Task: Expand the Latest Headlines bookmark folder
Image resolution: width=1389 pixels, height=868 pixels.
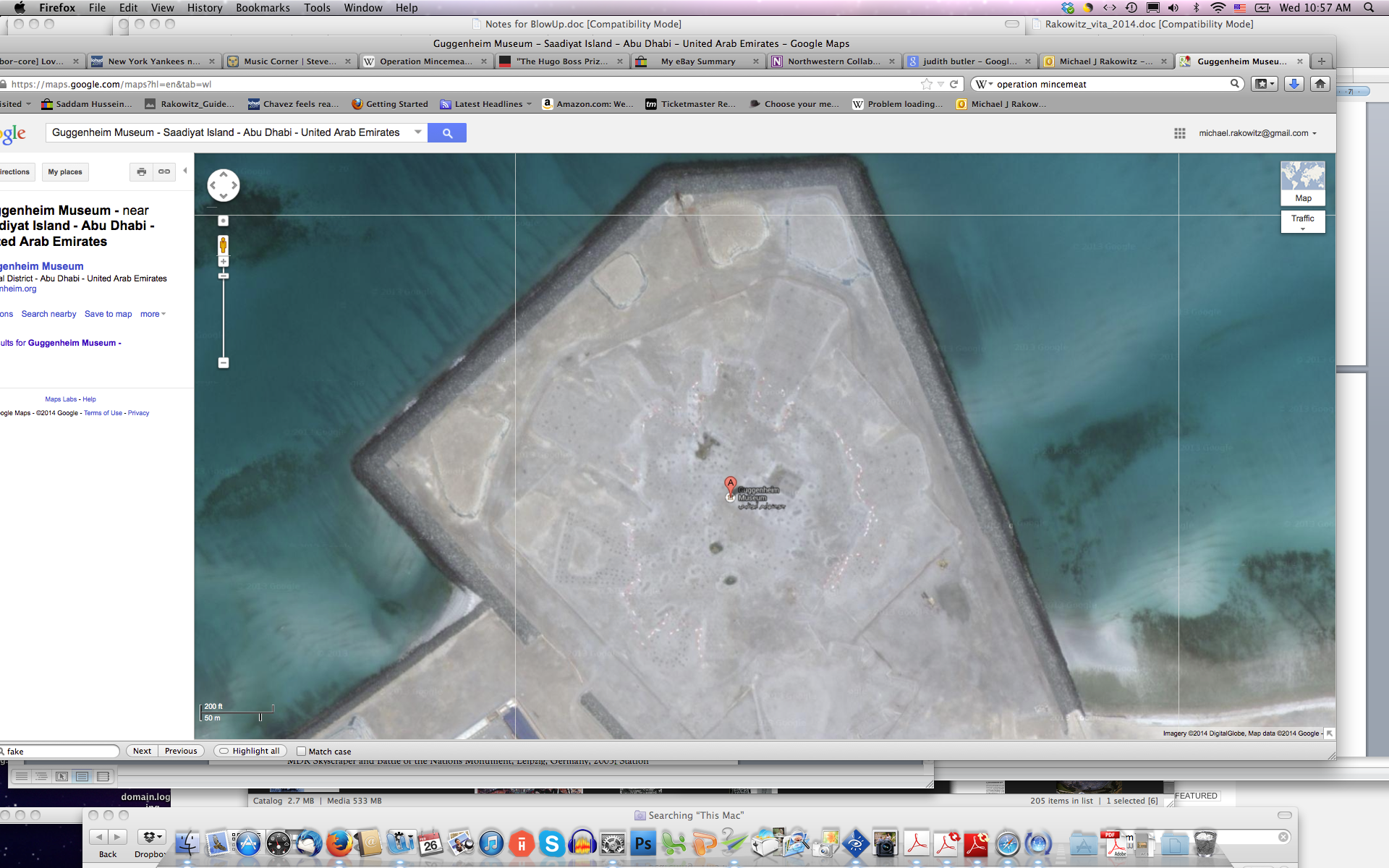Action: tap(485, 104)
